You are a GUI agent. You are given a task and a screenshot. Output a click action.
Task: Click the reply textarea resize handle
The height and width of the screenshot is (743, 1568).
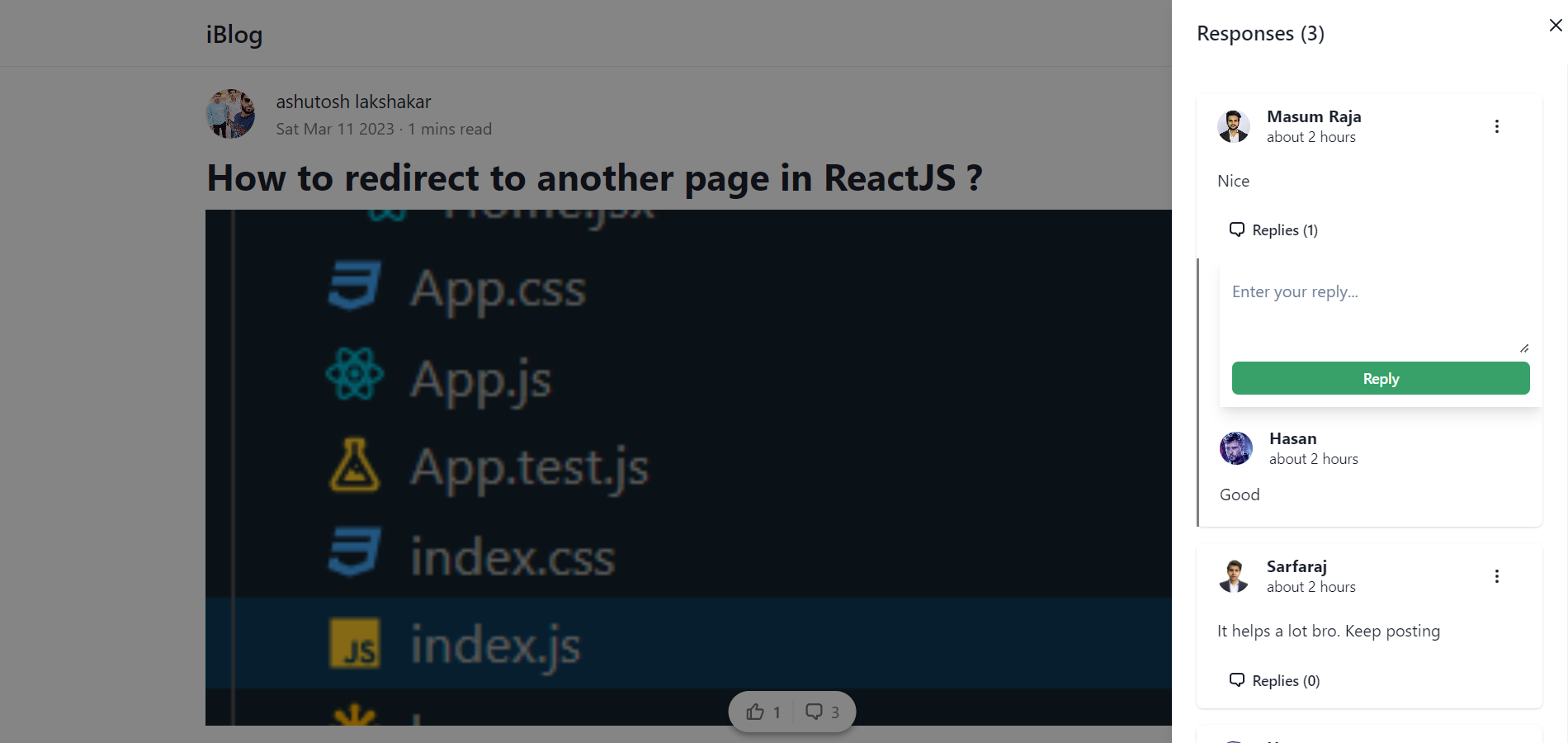pos(1524,348)
